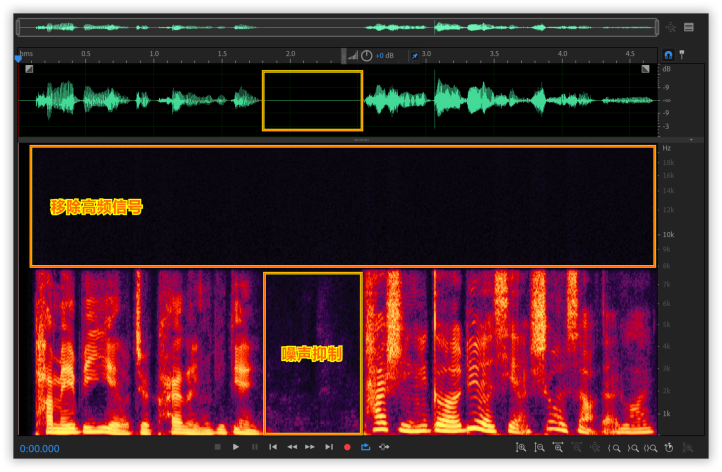Click the overview navigator's right edge handle

click(657, 27)
